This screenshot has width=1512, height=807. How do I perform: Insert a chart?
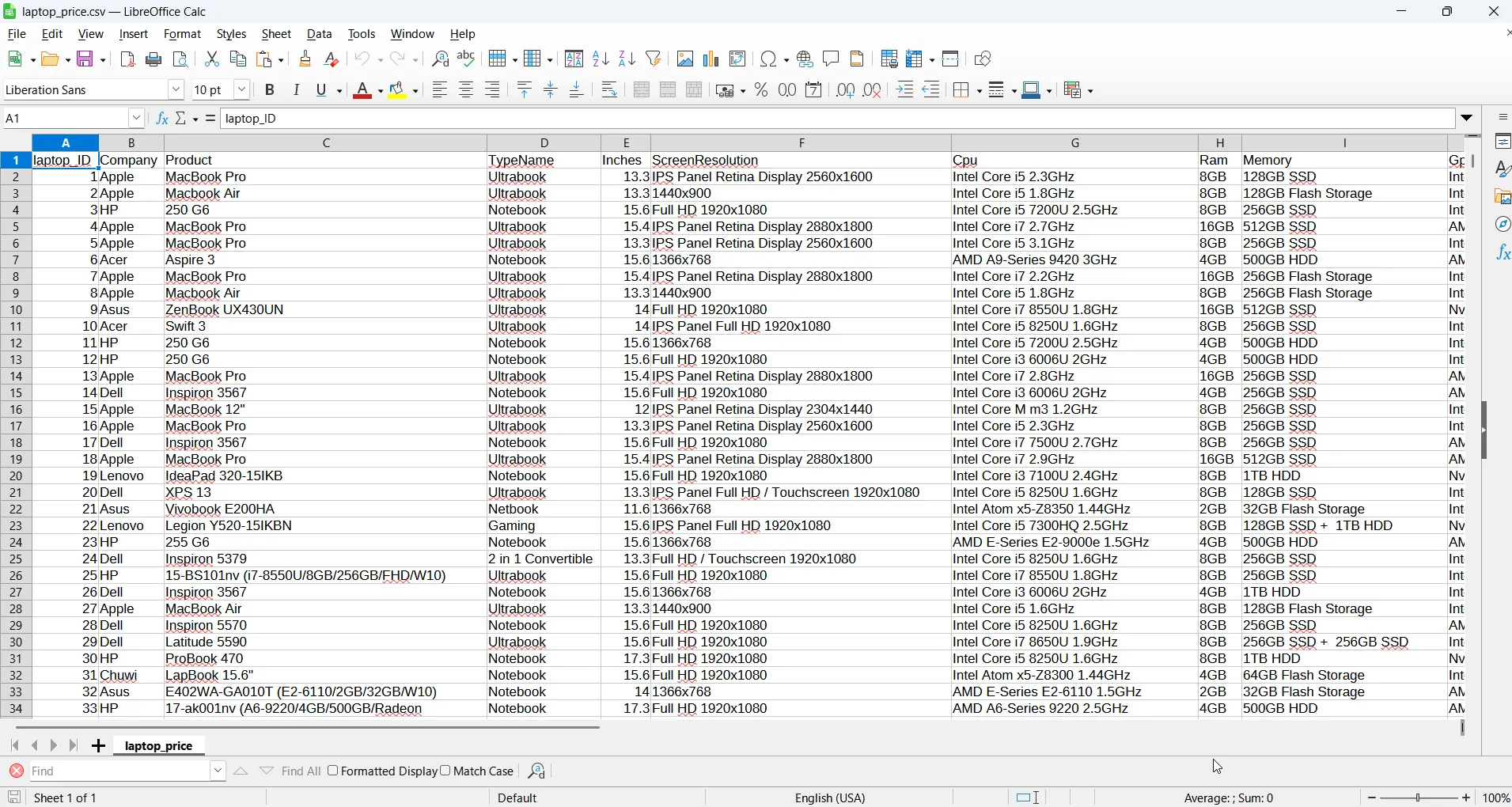(x=713, y=59)
